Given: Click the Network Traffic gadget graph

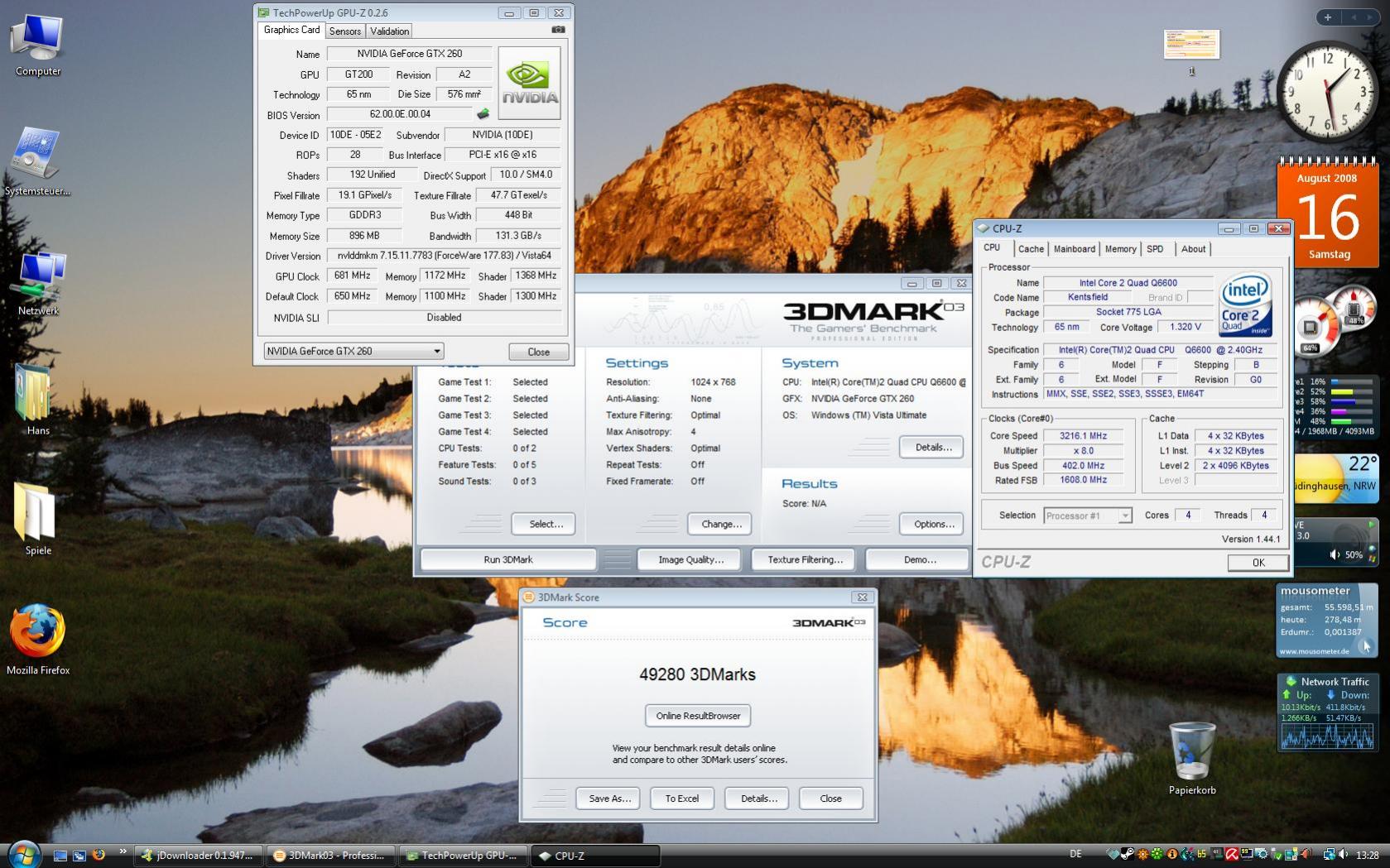Looking at the screenshot, I should pos(1327,736).
